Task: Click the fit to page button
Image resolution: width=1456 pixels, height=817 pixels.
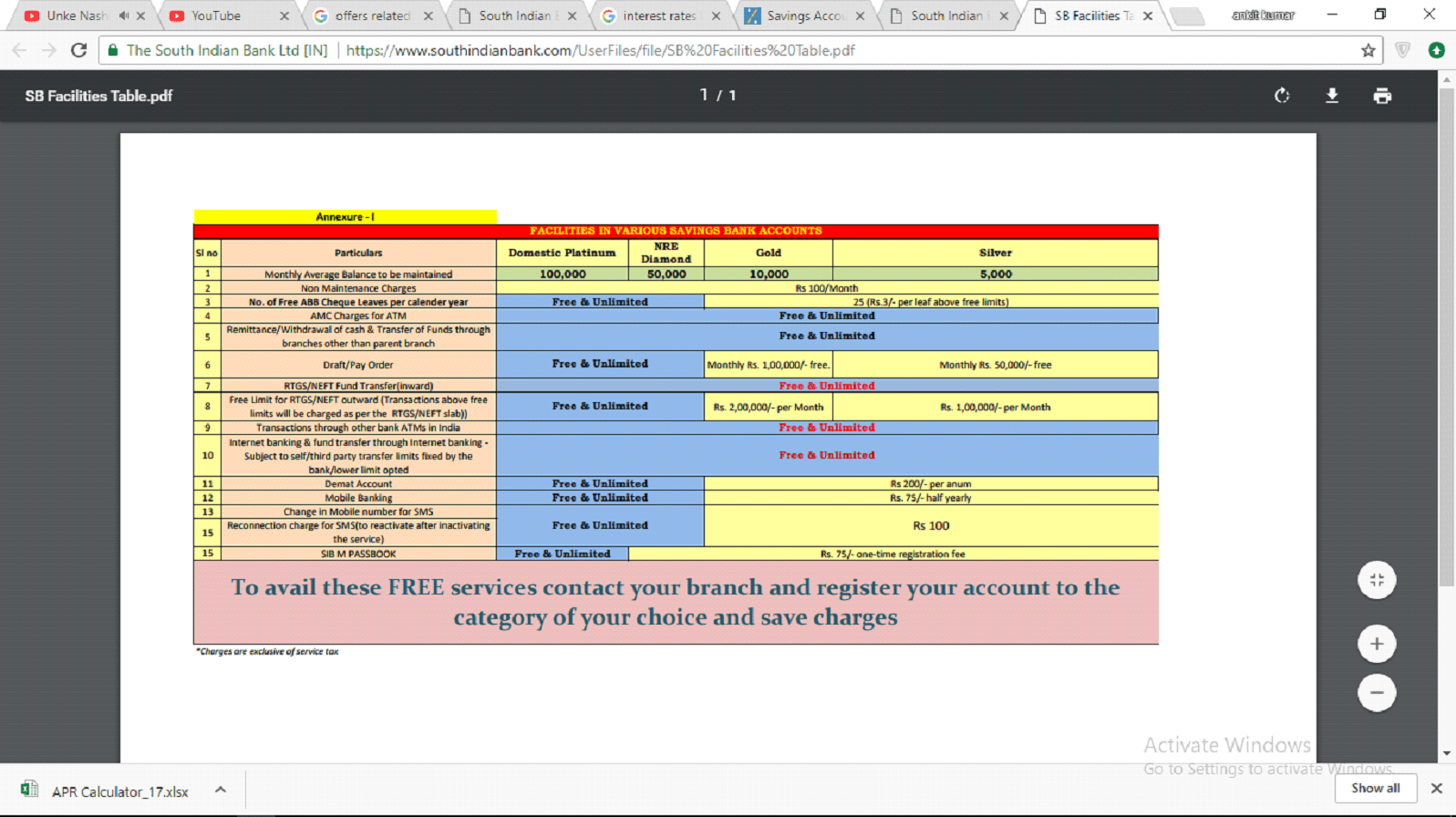Action: pyautogui.click(x=1377, y=580)
